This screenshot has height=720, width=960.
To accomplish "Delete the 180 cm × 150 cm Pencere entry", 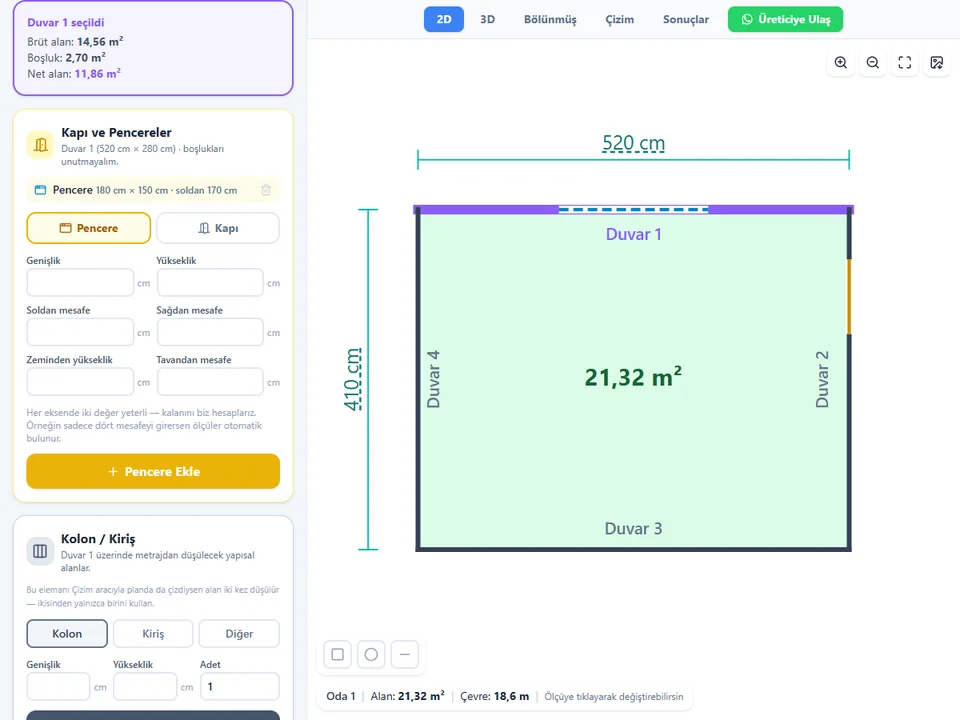I will 266,190.
